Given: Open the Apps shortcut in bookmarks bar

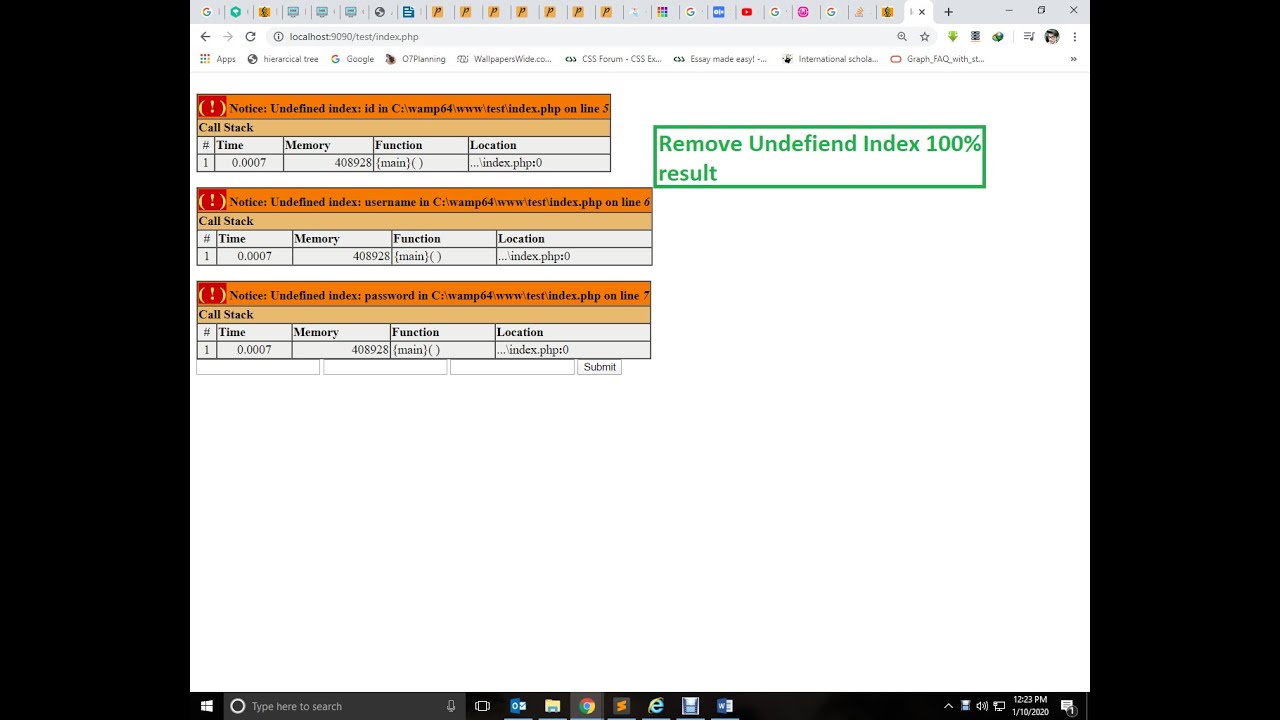Looking at the screenshot, I should point(218,59).
